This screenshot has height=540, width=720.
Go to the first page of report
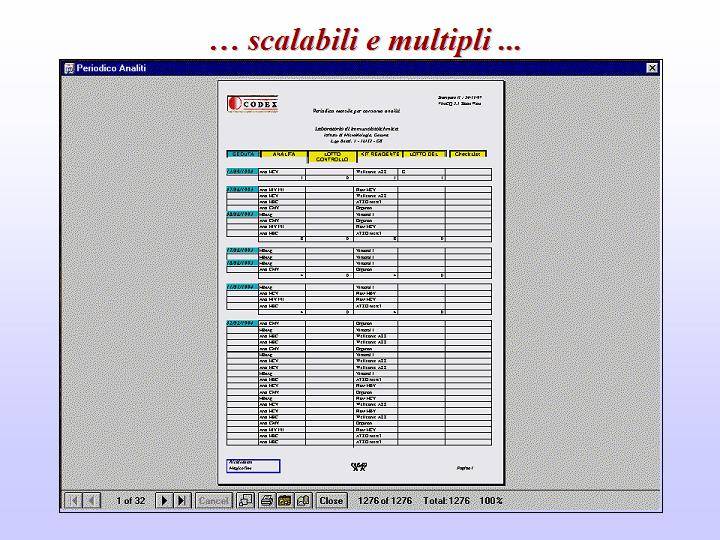(x=74, y=500)
